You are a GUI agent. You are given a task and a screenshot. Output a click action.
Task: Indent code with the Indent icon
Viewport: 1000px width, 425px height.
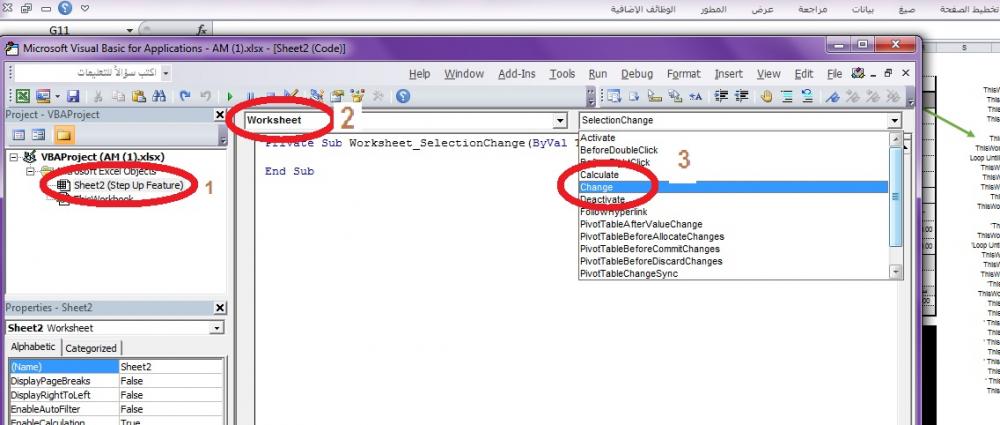coord(721,96)
